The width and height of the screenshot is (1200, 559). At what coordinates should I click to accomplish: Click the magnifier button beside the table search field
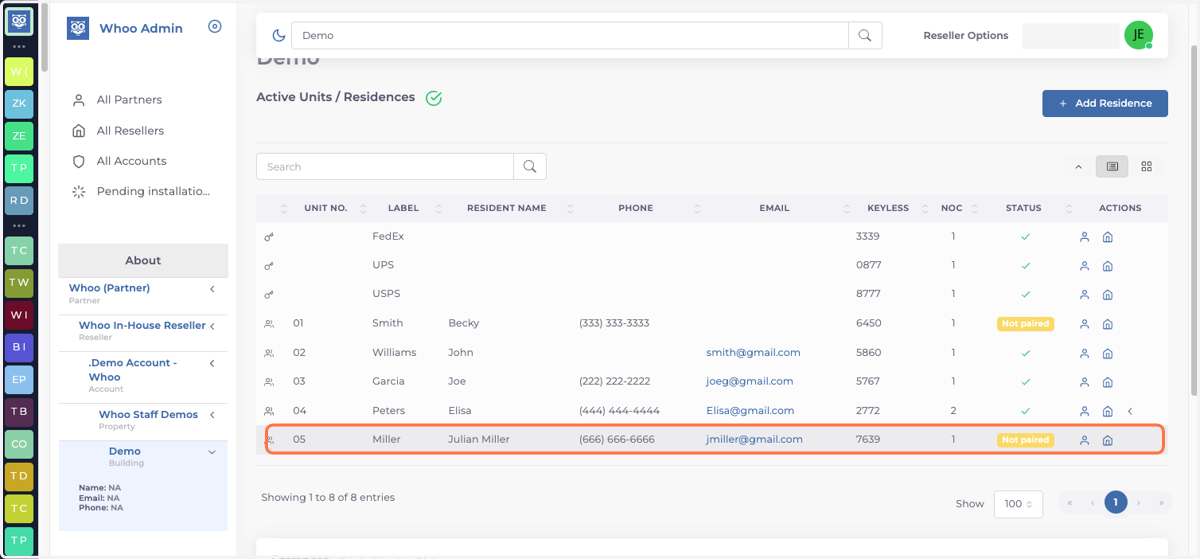point(530,167)
